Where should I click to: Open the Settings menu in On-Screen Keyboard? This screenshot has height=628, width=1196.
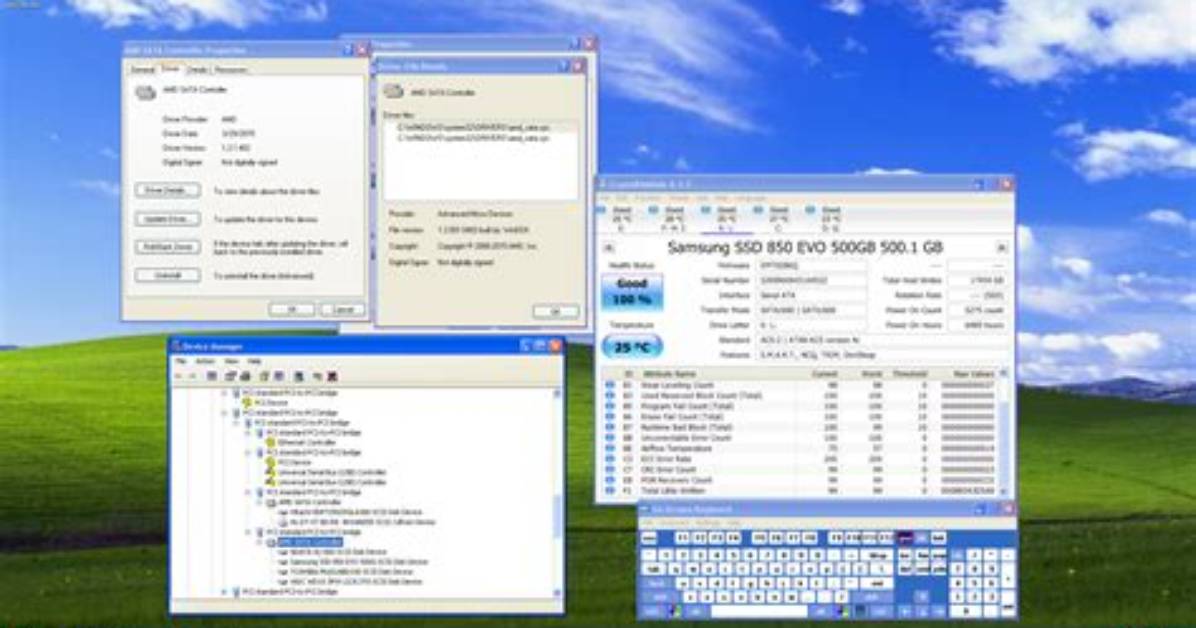707,523
